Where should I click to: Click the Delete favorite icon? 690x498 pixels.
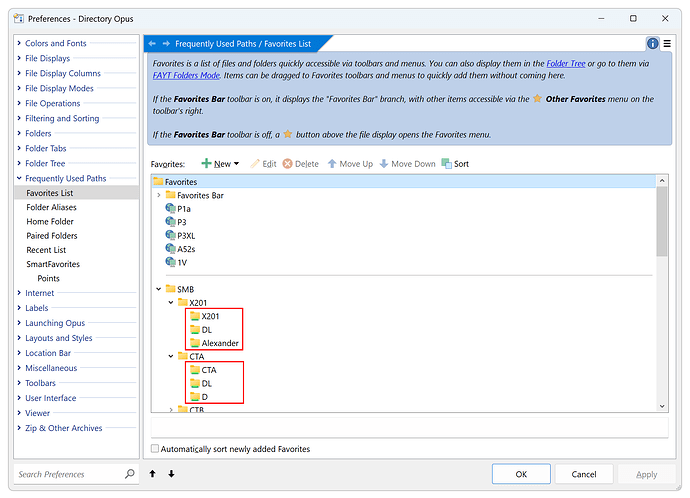287,164
